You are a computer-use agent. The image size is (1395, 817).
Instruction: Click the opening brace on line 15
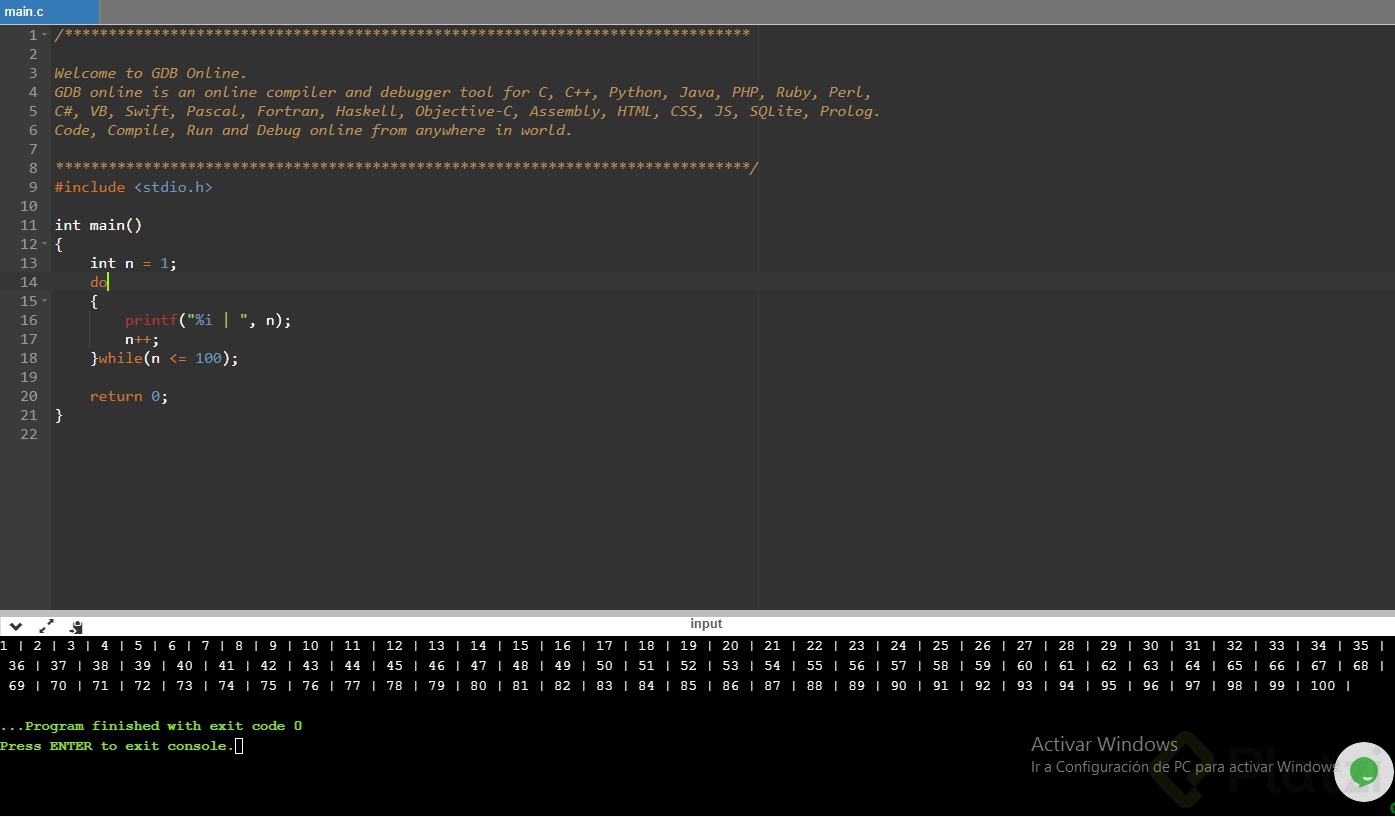pos(94,301)
